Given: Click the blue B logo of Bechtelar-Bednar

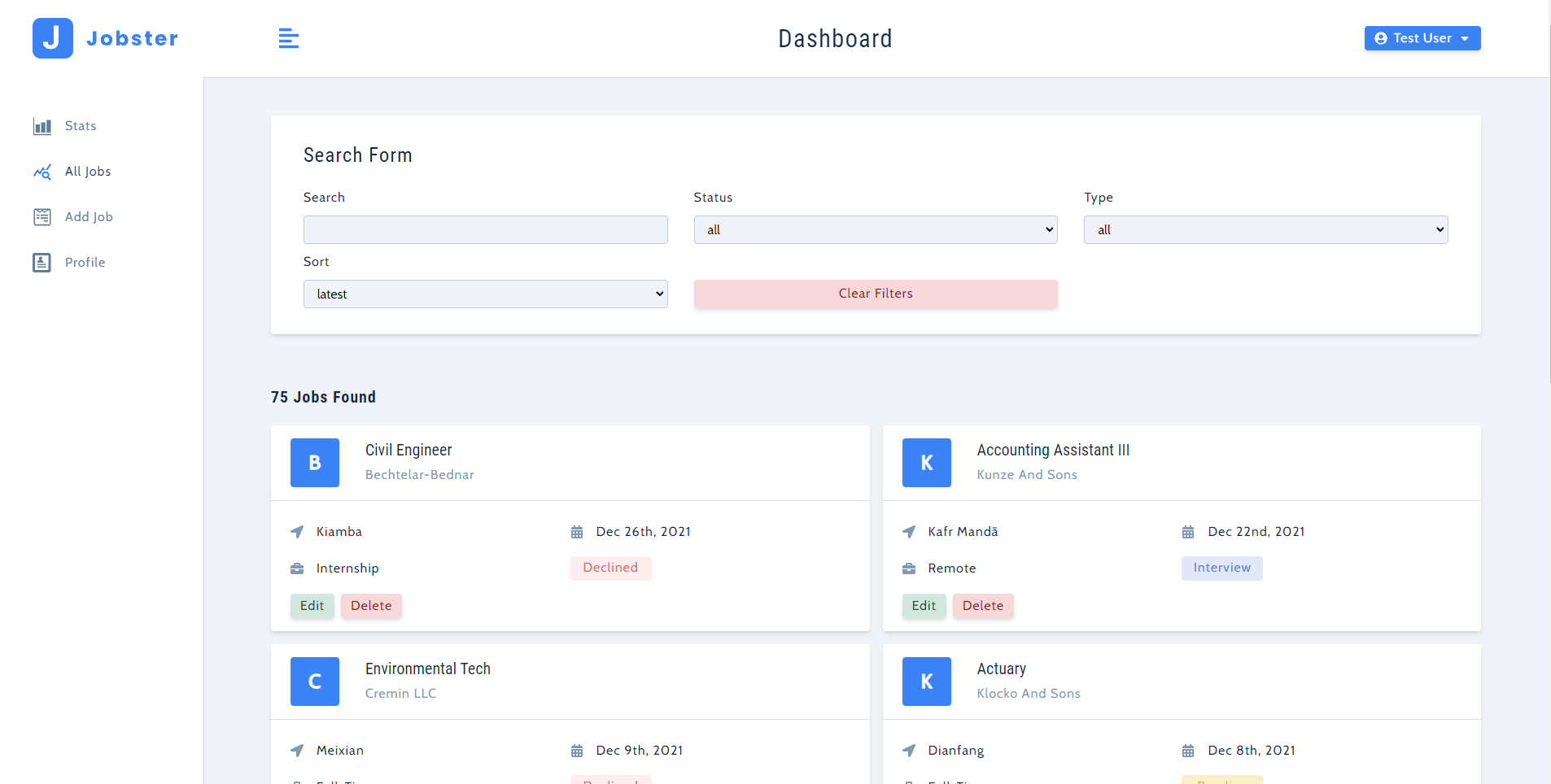Looking at the screenshot, I should coord(315,463).
